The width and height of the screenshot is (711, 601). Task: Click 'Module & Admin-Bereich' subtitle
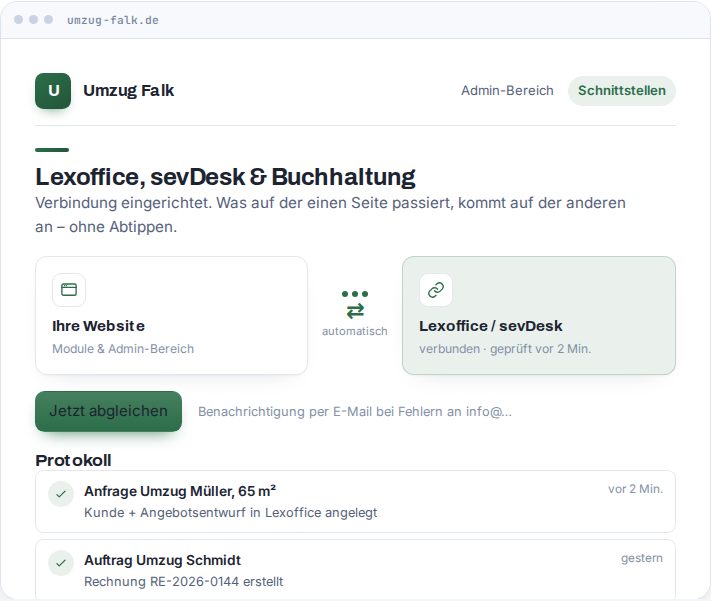[123, 349]
